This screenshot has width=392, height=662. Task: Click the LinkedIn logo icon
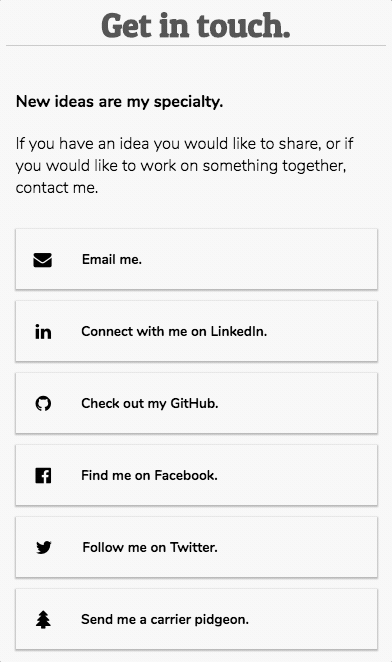pyautogui.click(x=43, y=332)
